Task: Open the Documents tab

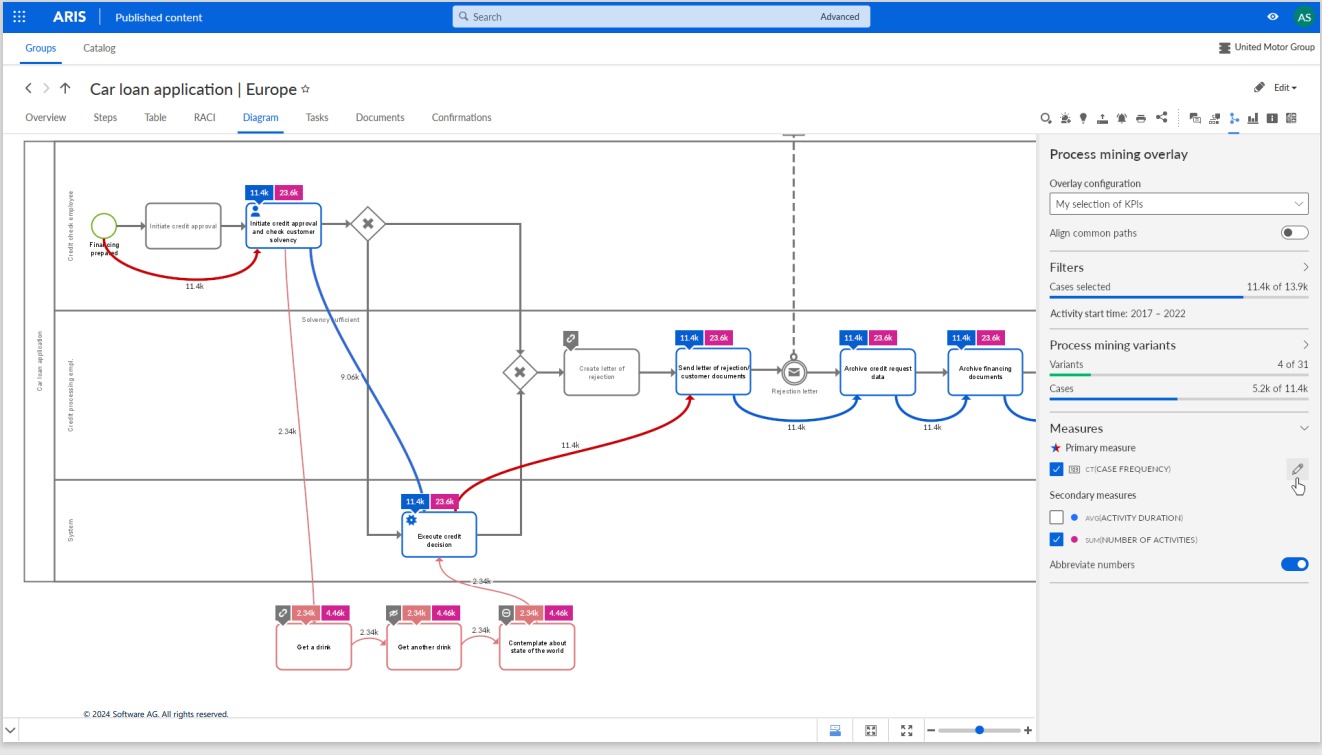Action: point(380,118)
